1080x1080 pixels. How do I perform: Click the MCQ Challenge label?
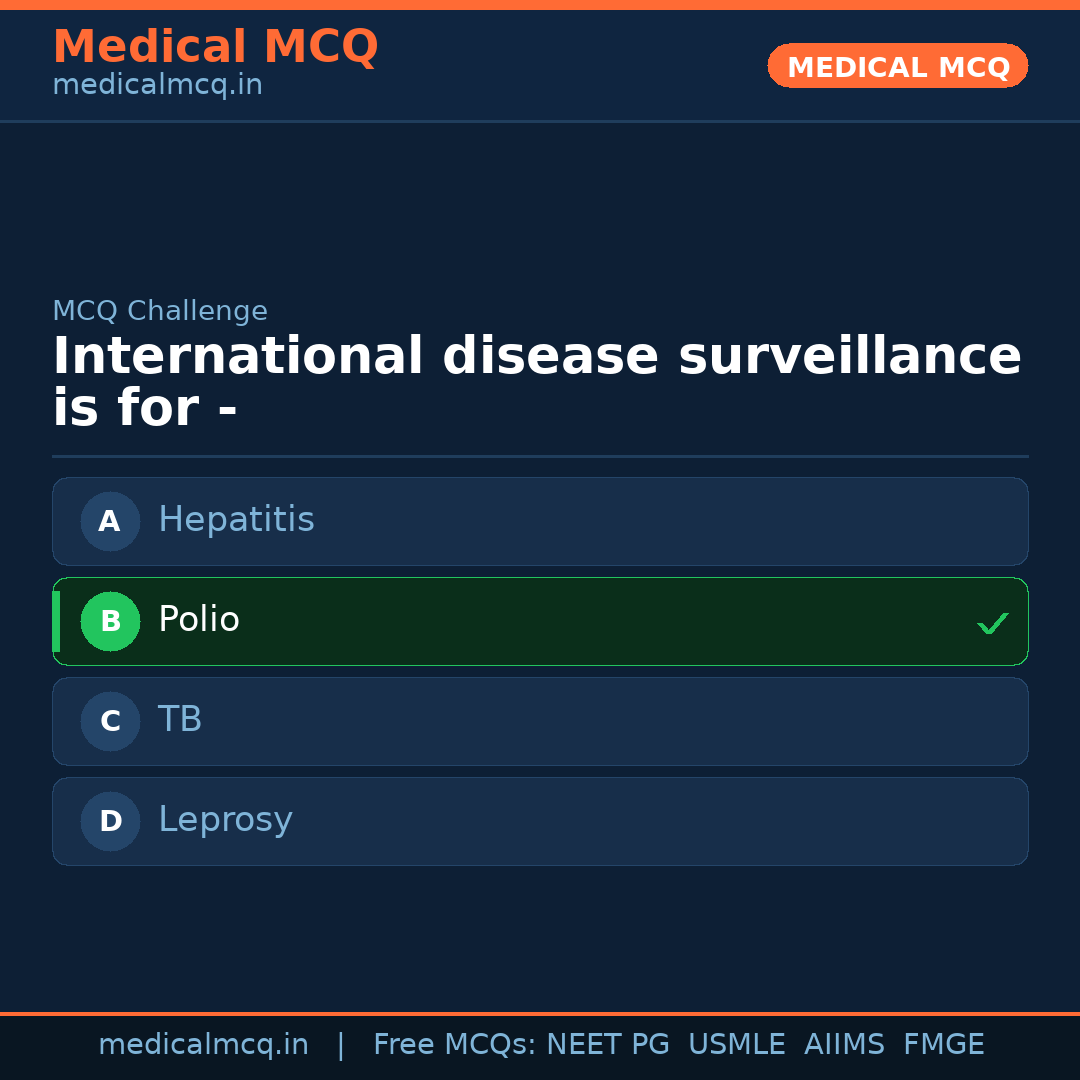click(x=160, y=311)
